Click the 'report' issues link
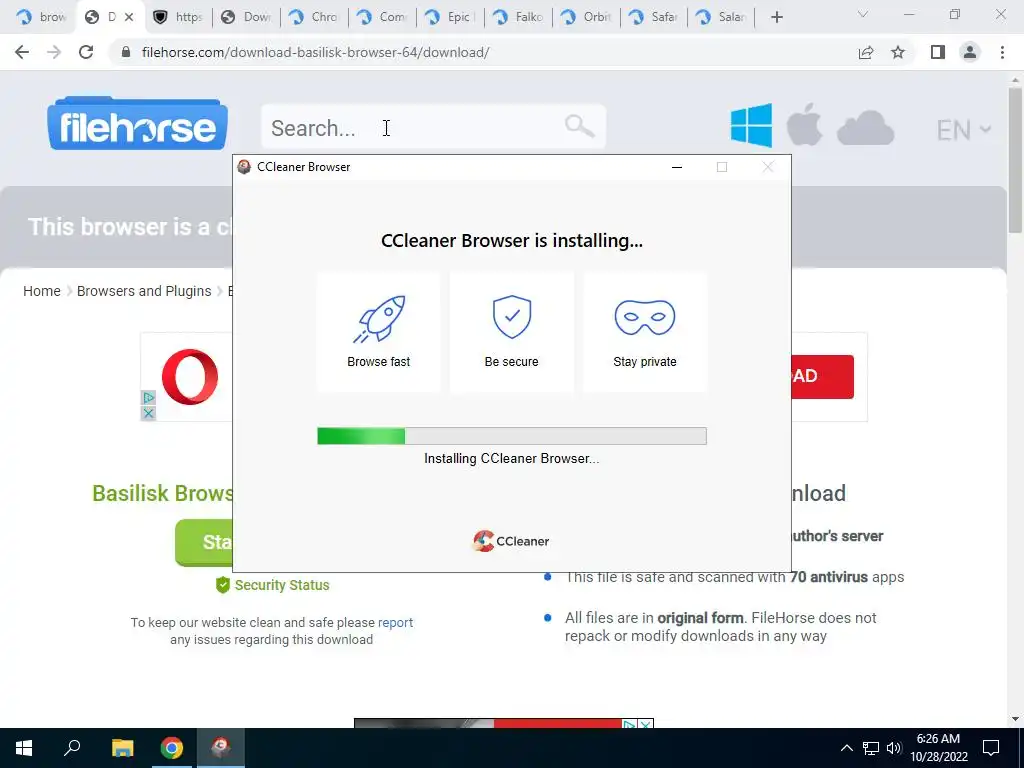1024x768 pixels. coord(395,622)
